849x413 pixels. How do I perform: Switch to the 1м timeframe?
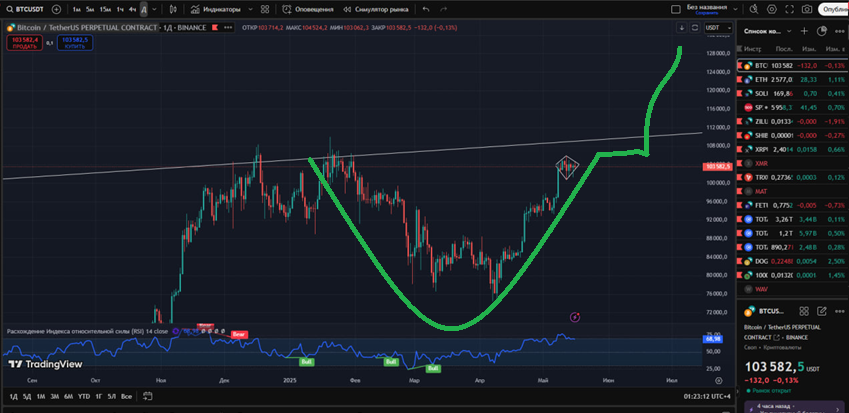(77, 9)
